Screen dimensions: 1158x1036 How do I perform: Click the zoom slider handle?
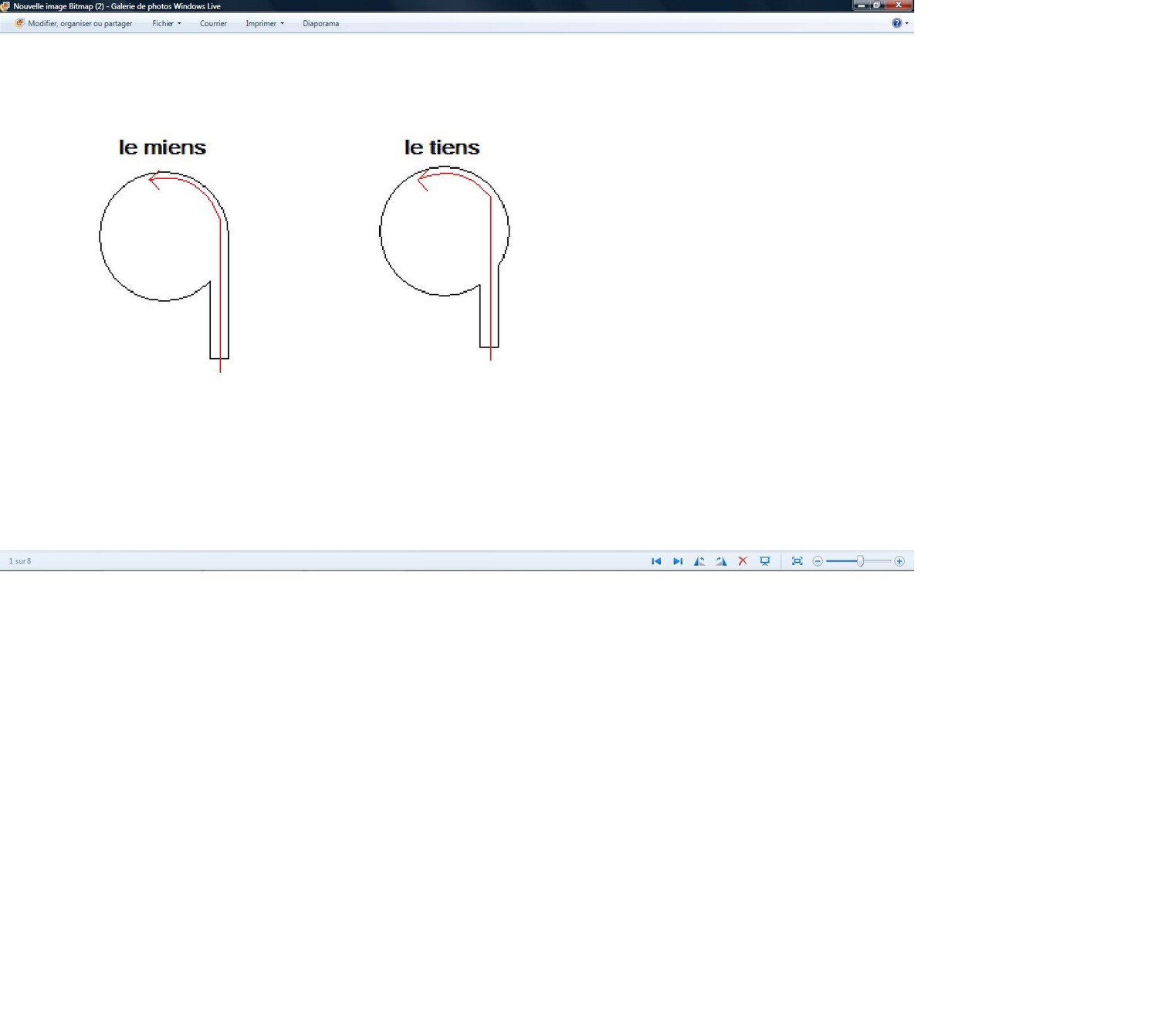[860, 561]
